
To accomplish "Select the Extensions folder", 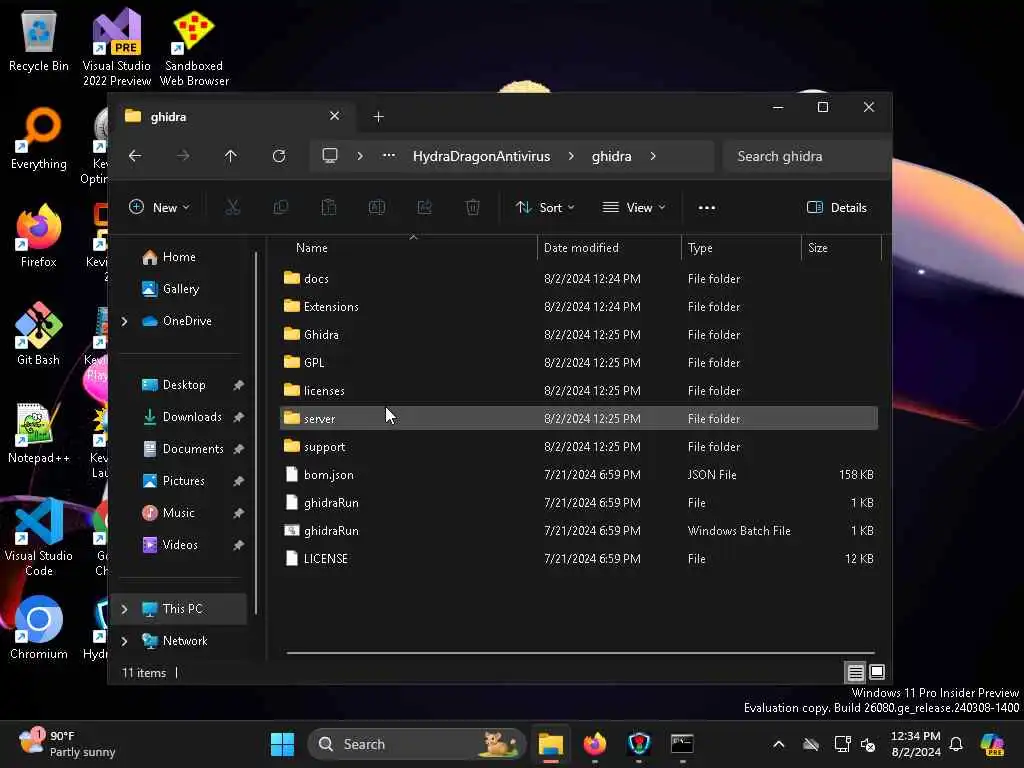I will click(x=579, y=306).
